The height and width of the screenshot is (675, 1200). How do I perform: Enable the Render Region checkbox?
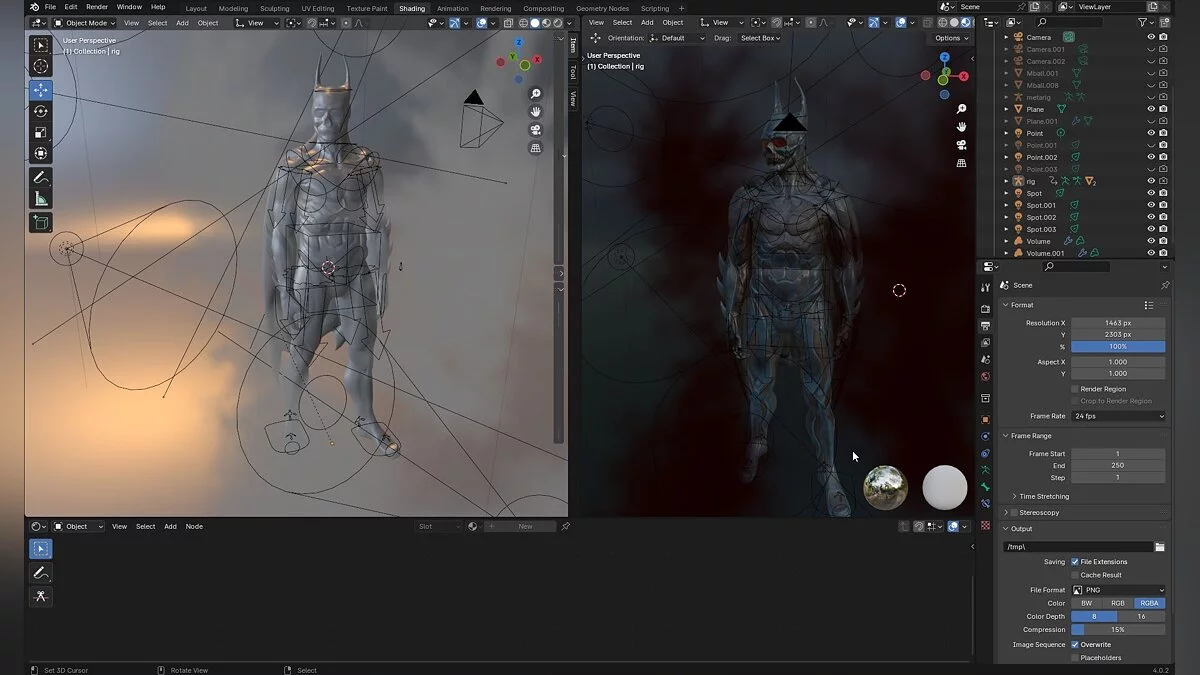click(x=1075, y=389)
